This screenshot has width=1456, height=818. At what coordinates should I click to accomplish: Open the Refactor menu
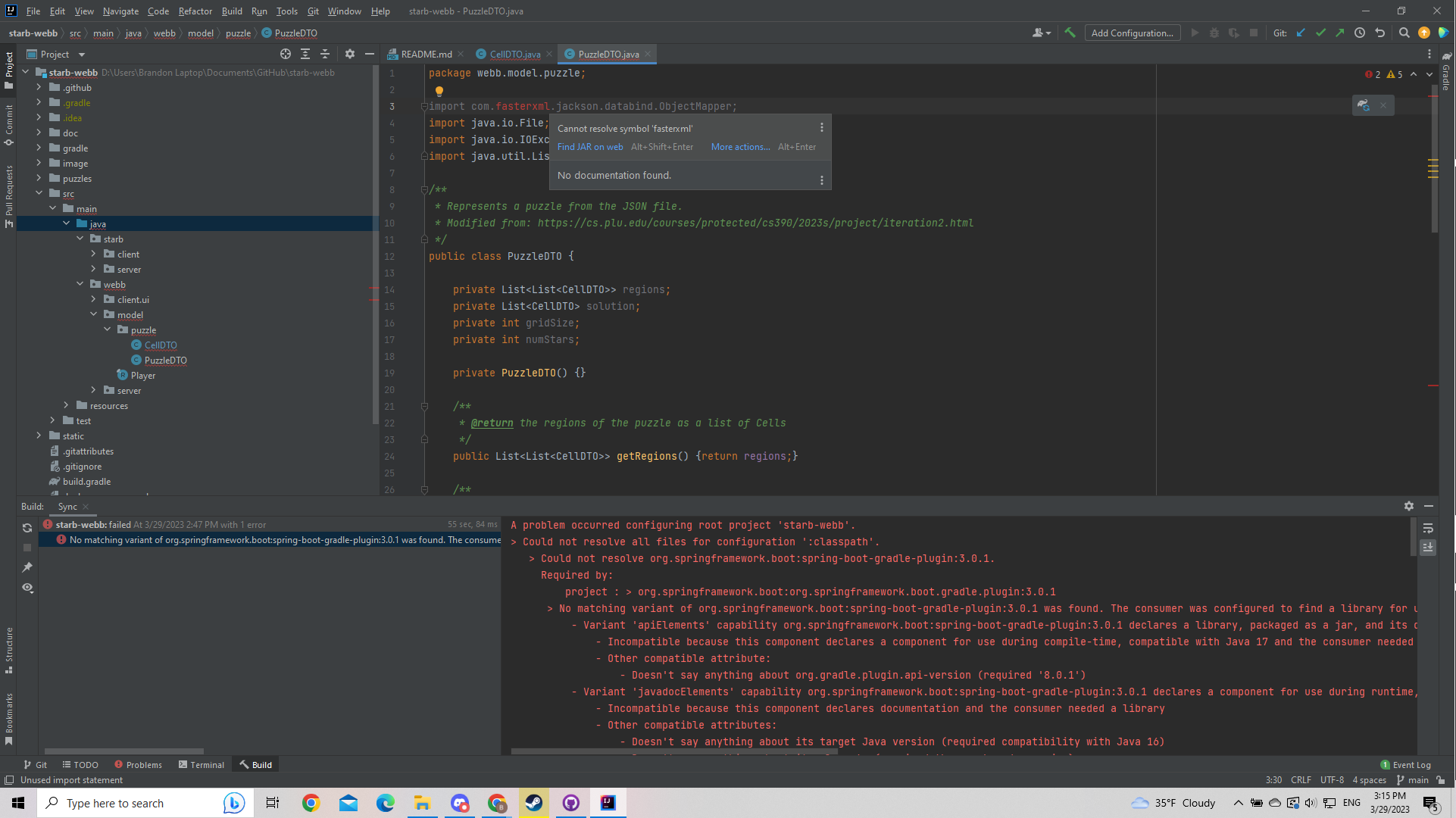coord(195,11)
